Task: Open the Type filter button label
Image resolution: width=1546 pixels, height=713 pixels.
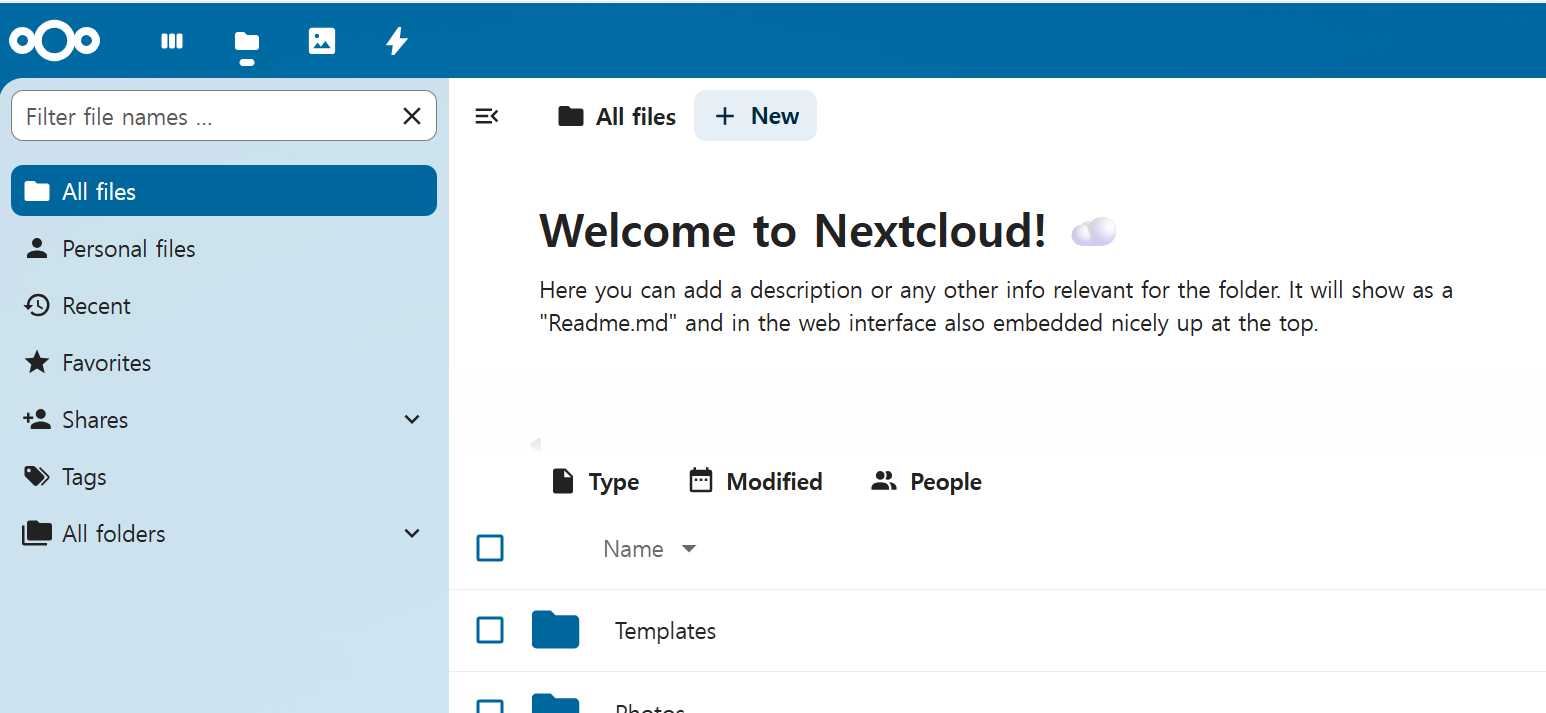Action: point(614,482)
